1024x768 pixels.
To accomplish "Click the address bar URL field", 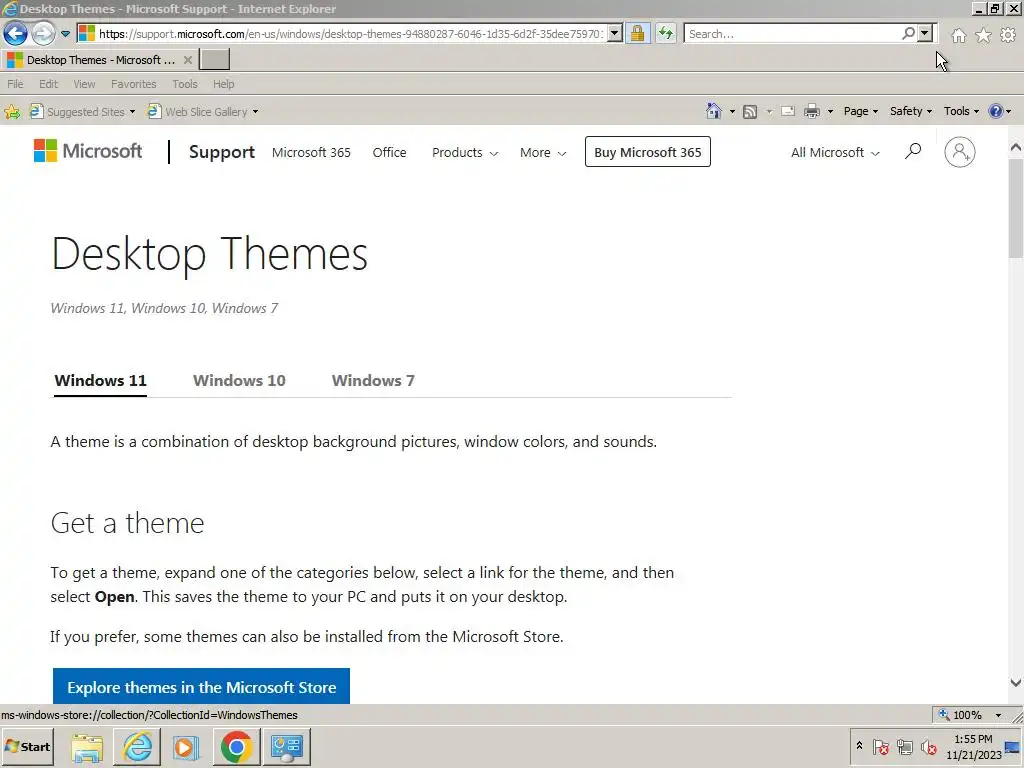I will (x=342, y=33).
